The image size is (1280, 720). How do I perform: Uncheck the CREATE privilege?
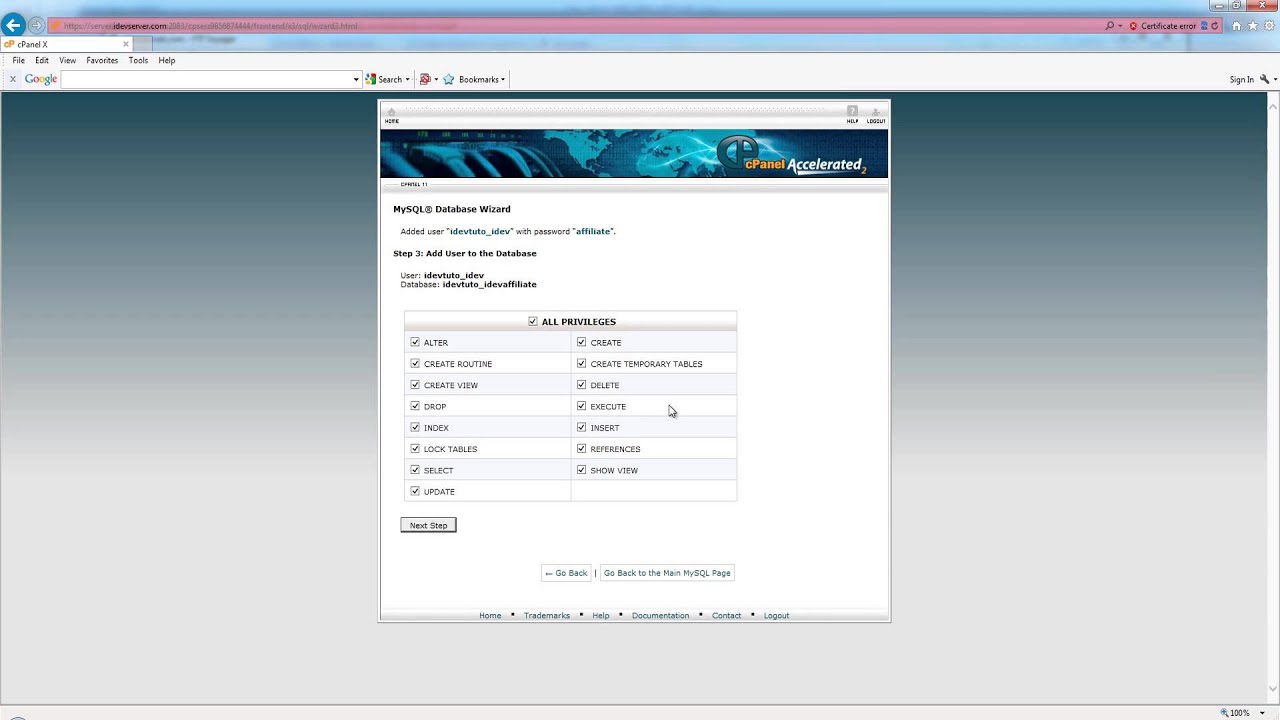click(582, 342)
